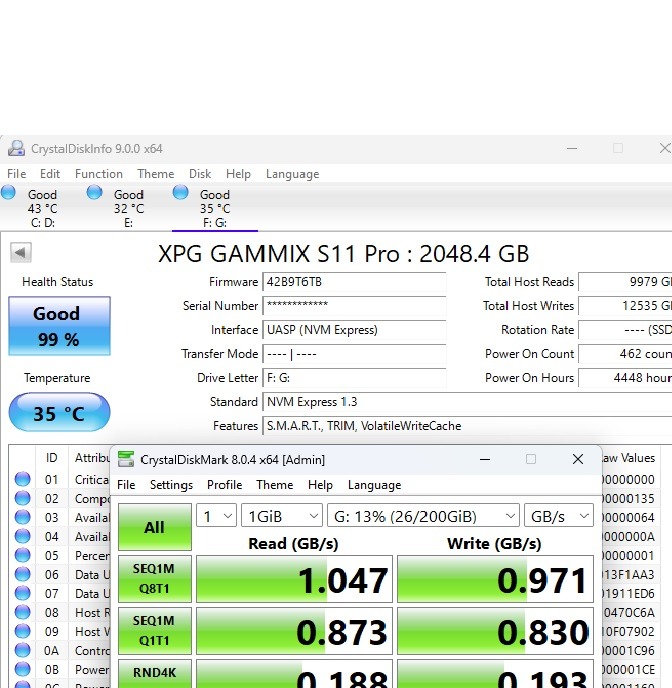Click status orb for attribute ID 0B
Screen dimensions: 672x688
pos(22,669)
